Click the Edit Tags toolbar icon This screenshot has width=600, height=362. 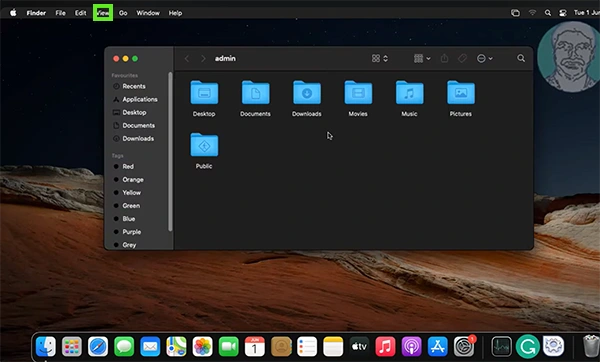point(462,58)
